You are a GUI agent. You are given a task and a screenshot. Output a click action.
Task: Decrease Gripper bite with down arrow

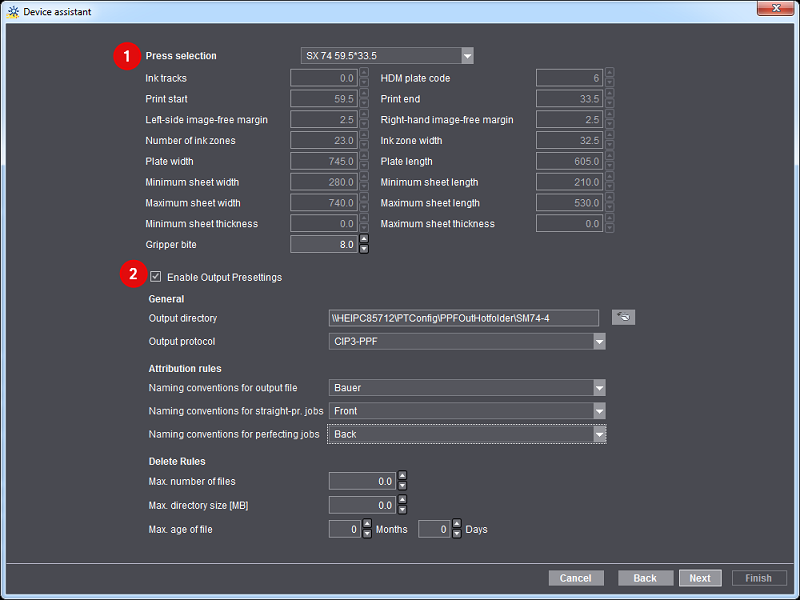363,249
